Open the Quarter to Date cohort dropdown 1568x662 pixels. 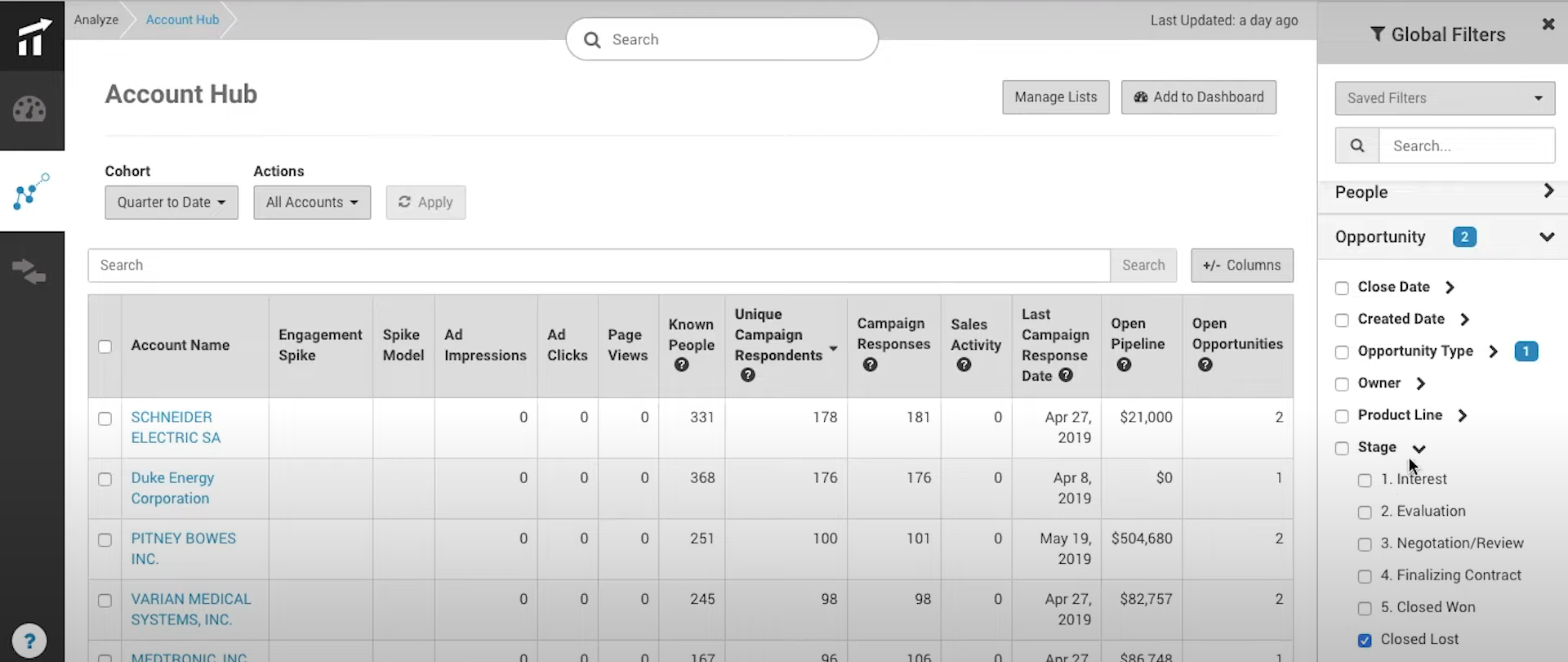[171, 203]
